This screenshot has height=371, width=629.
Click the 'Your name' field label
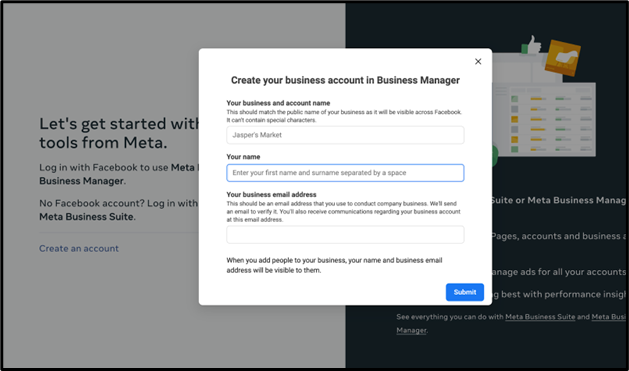(x=243, y=157)
